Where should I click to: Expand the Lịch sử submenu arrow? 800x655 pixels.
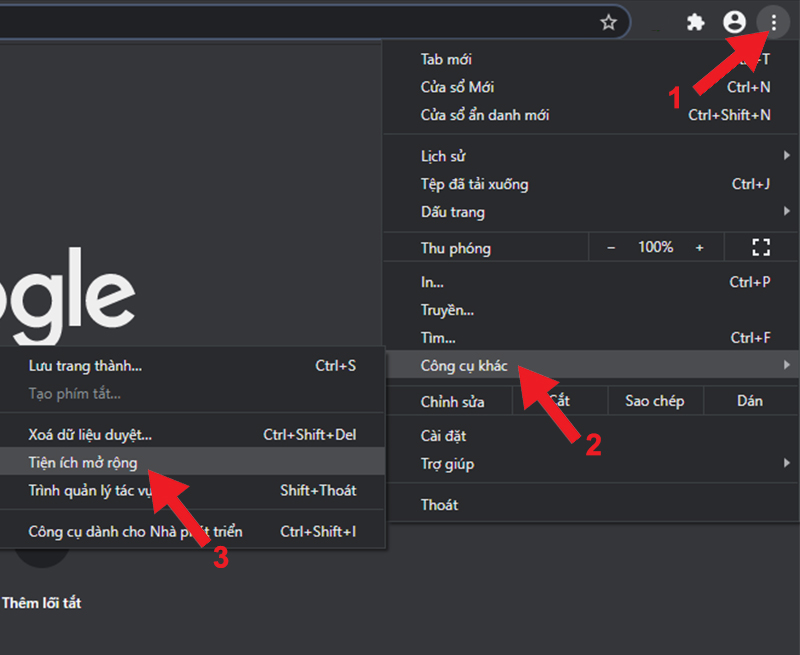point(787,156)
